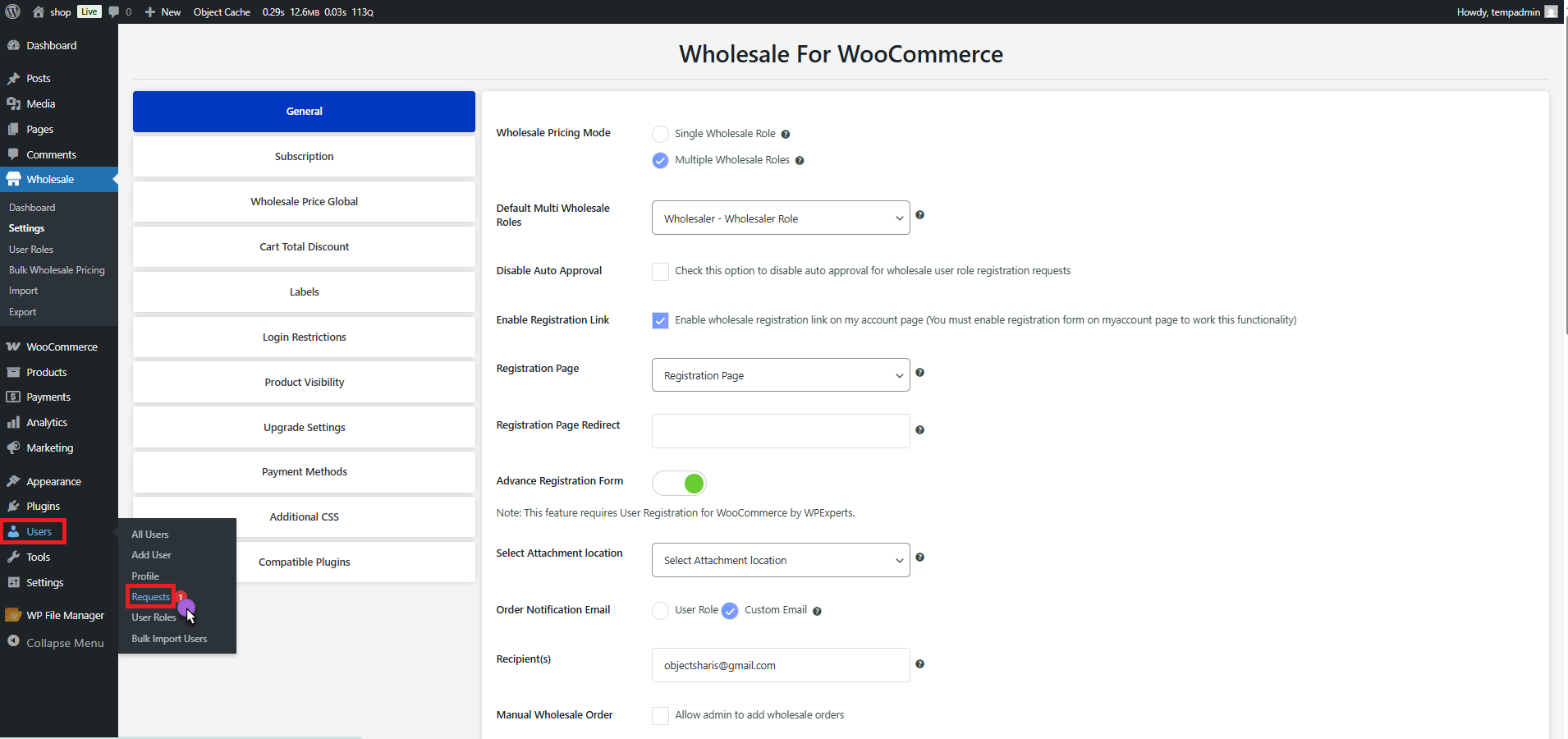Click the Registration Page Redirect input field

click(780, 431)
